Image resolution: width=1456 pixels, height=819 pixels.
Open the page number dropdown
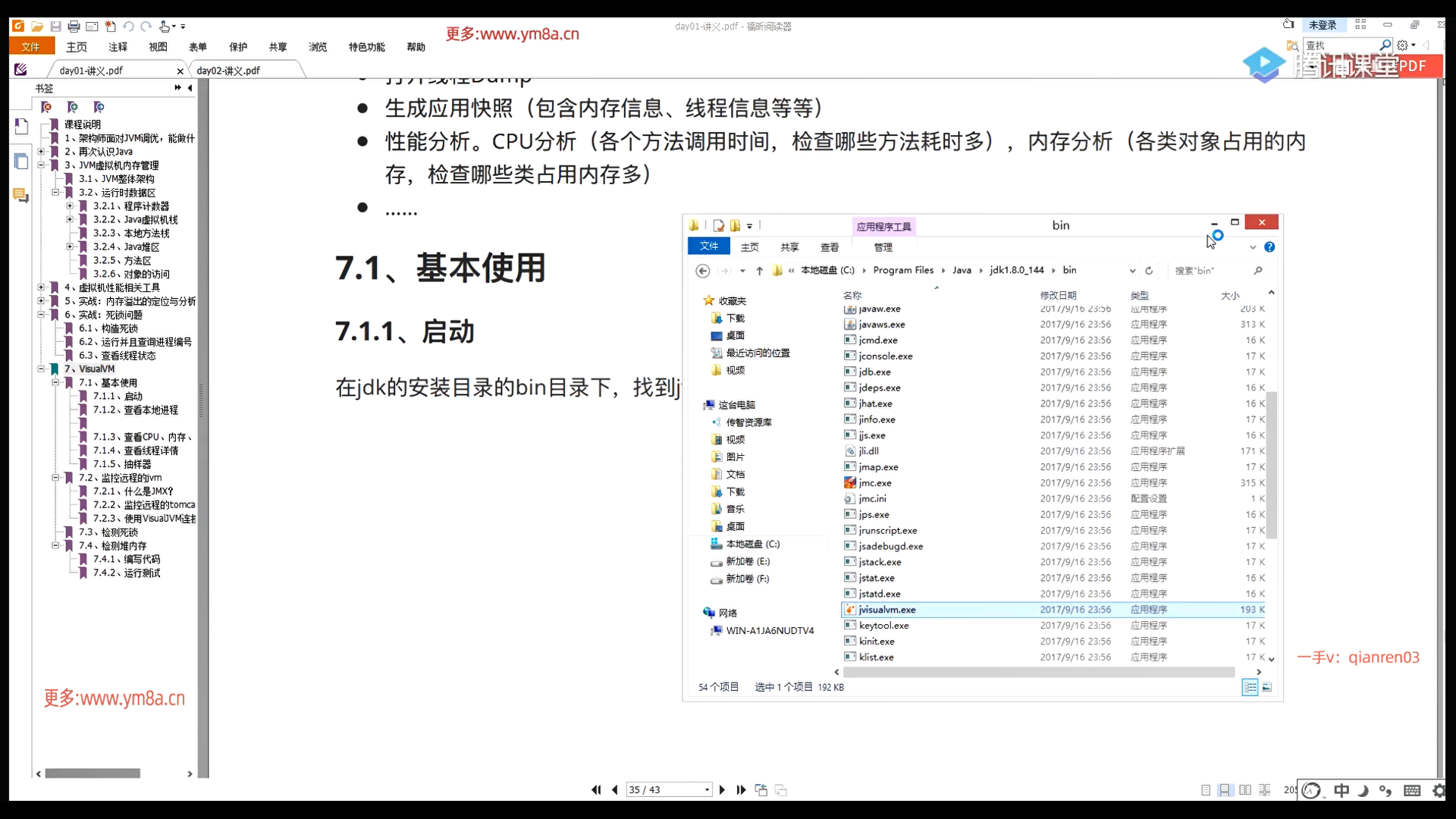pyautogui.click(x=707, y=790)
